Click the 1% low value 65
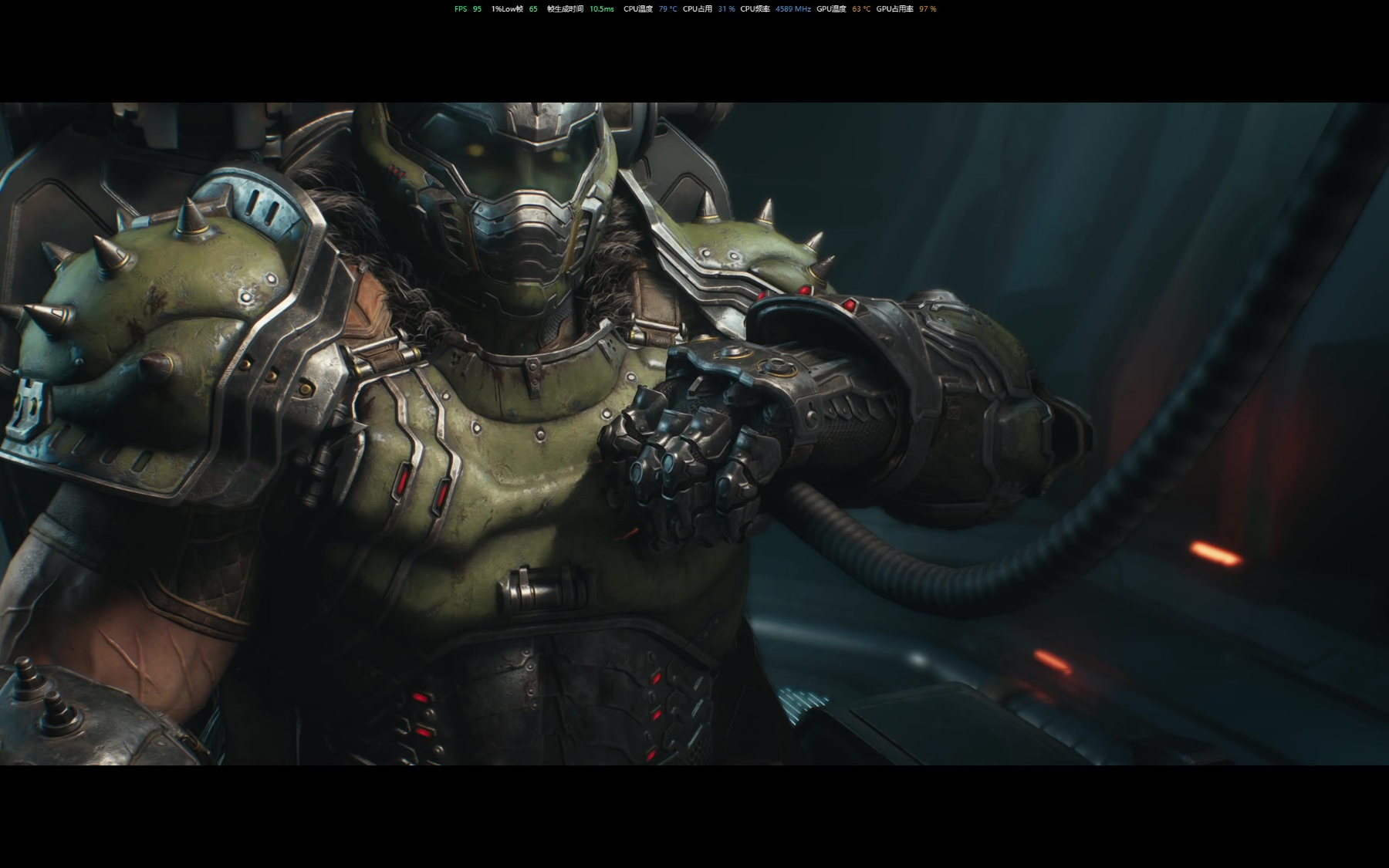The height and width of the screenshot is (868, 1389). [x=533, y=9]
